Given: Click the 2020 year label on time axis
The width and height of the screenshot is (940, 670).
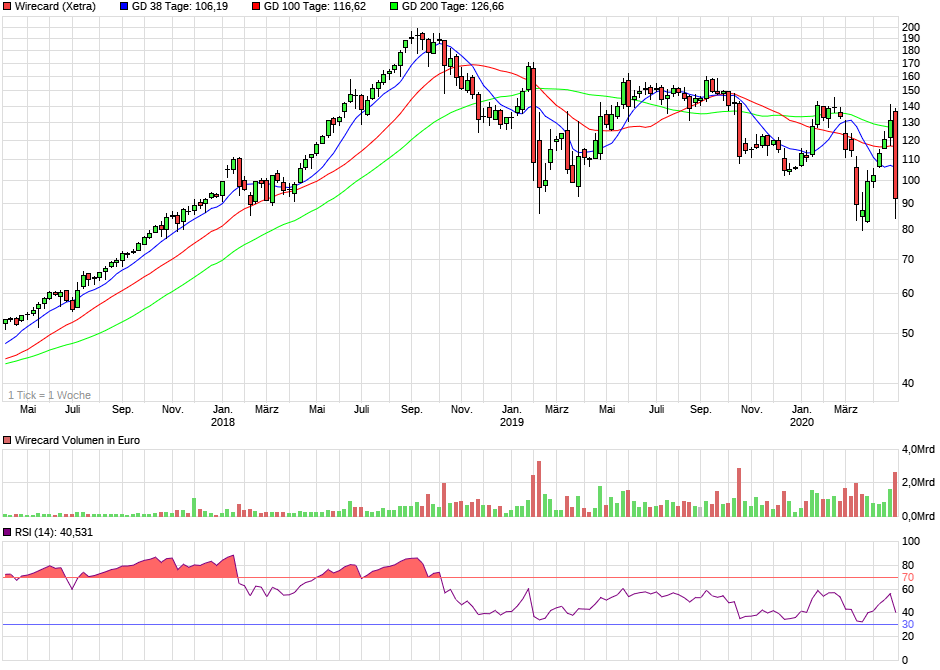Looking at the screenshot, I should [x=802, y=422].
